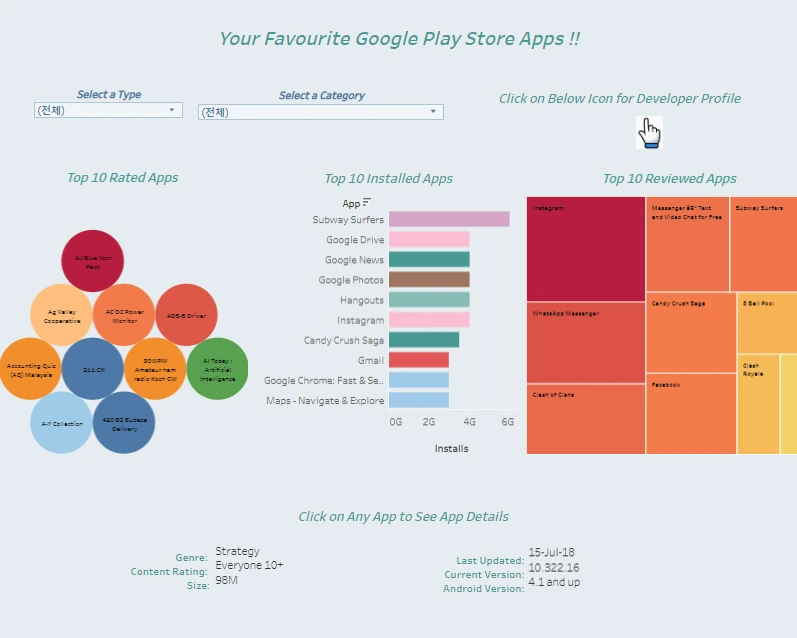Open the Select a Type dropdown

click(108, 110)
